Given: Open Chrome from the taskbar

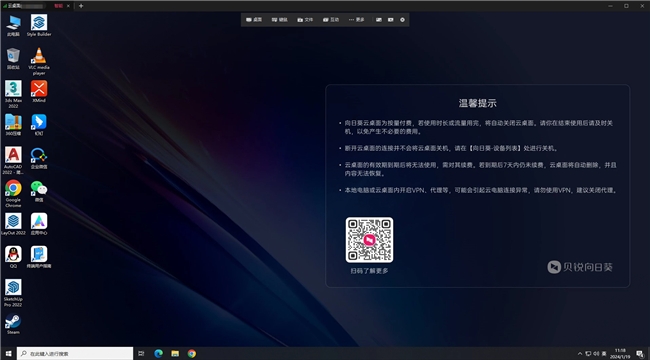Looking at the screenshot, I should 192,354.
